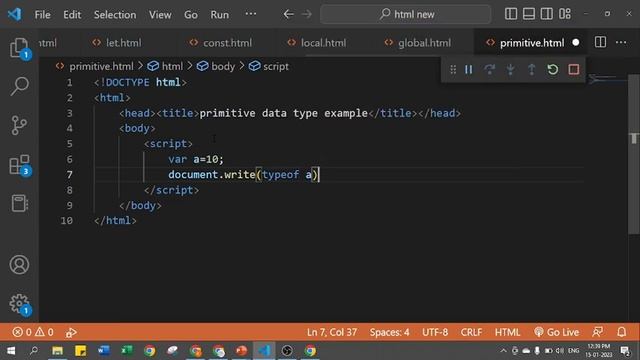The width and height of the screenshot is (640, 360).
Task: Expand the overflow menu ellipsis in the menu bar
Action: pos(251,14)
